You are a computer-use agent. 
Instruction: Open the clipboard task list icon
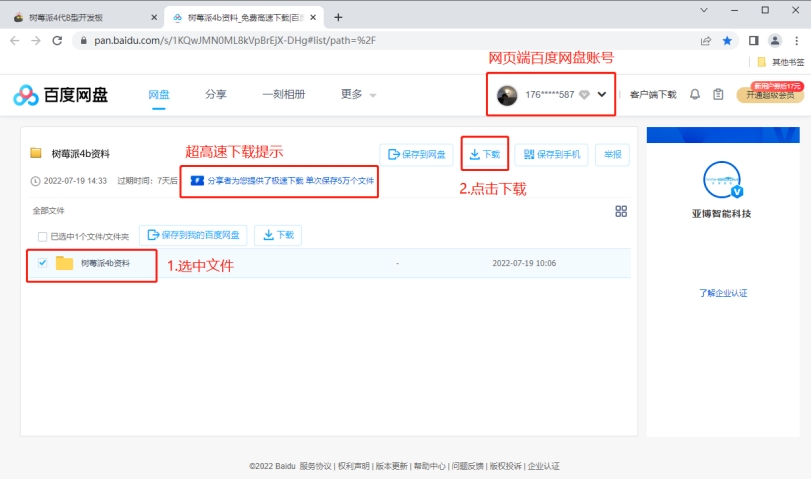pos(718,94)
